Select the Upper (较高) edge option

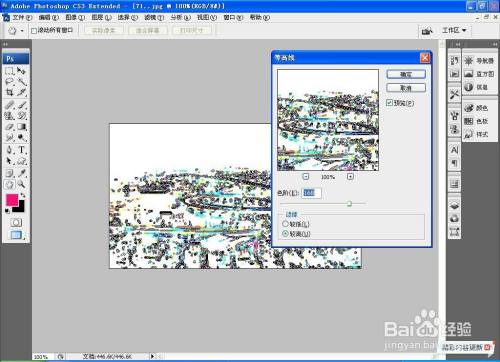pyautogui.click(x=285, y=234)
